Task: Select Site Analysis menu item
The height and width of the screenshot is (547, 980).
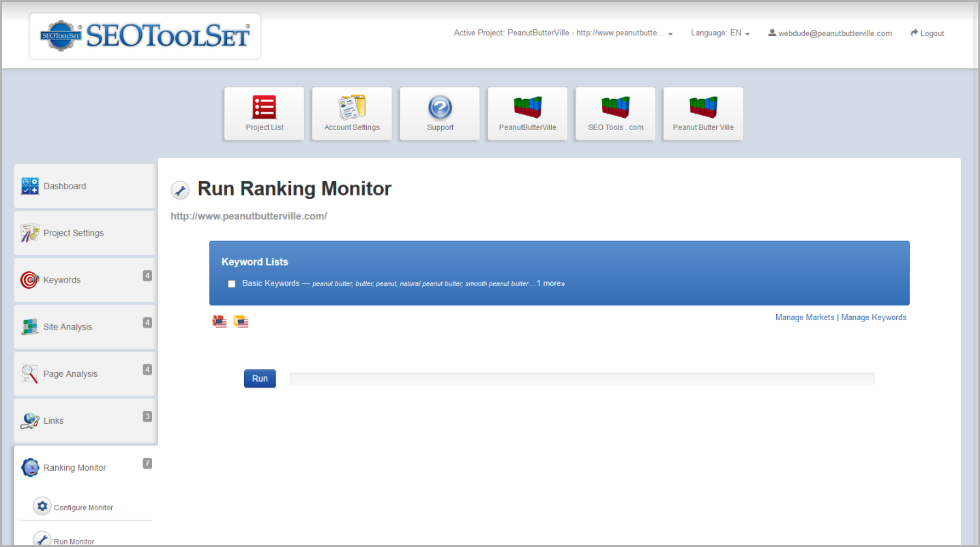Action: click(85, 326)
